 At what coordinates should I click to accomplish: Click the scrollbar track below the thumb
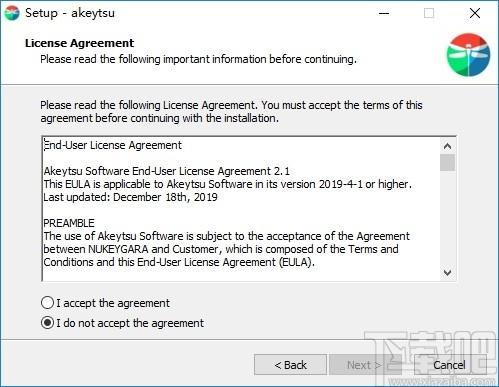coord(447,218)
